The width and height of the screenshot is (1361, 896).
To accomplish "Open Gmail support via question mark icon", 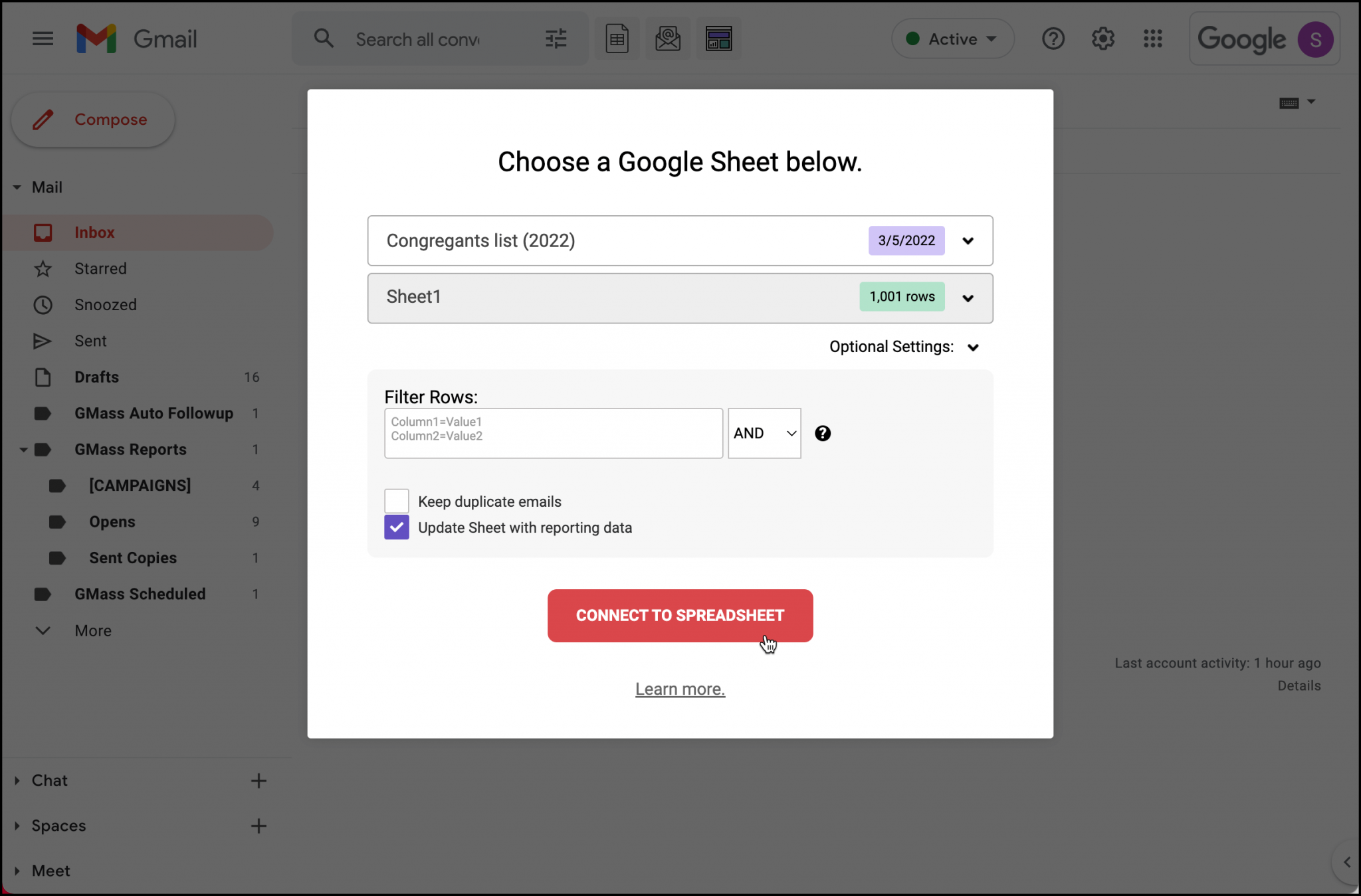I will click(x=1053, y=39).
